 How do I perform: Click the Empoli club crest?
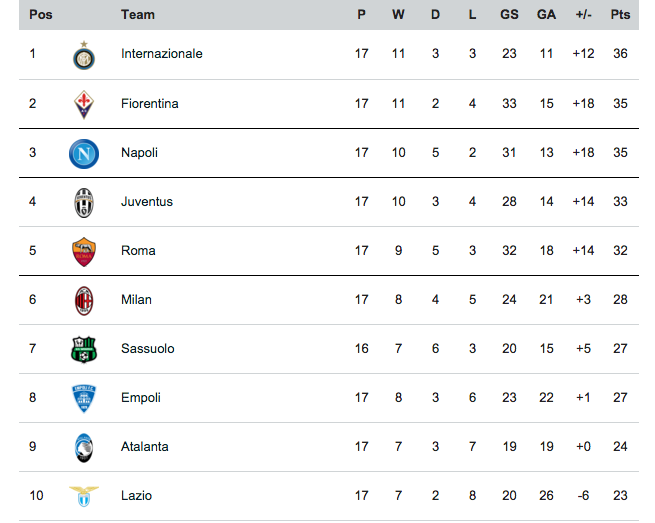click(x=84, y=398)
